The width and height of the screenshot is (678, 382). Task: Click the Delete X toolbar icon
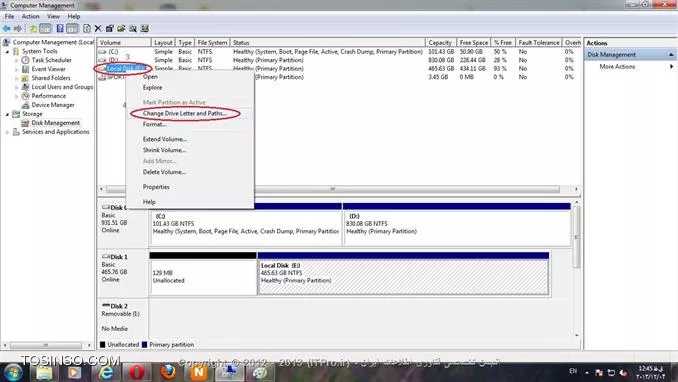(x=98, y=29)
